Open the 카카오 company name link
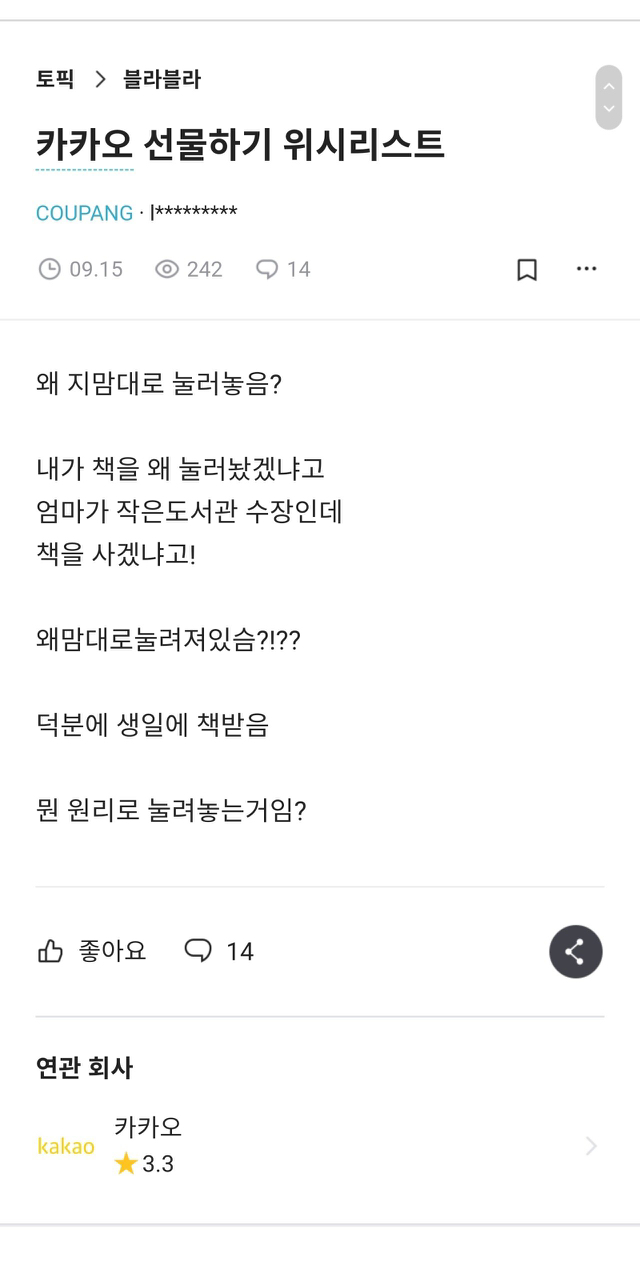640x1266 pixels. (x=148, y=1127)
